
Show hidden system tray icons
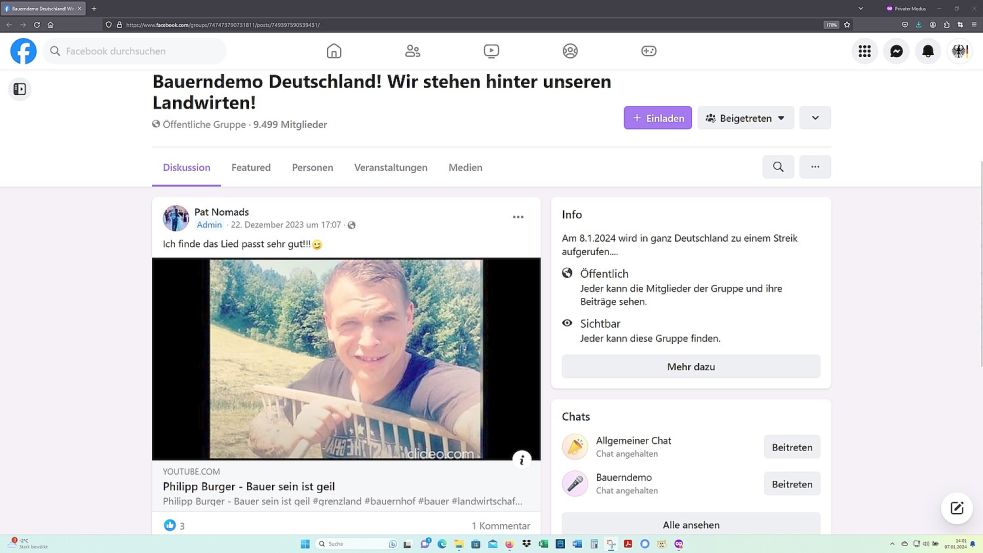tap(892, 544)
